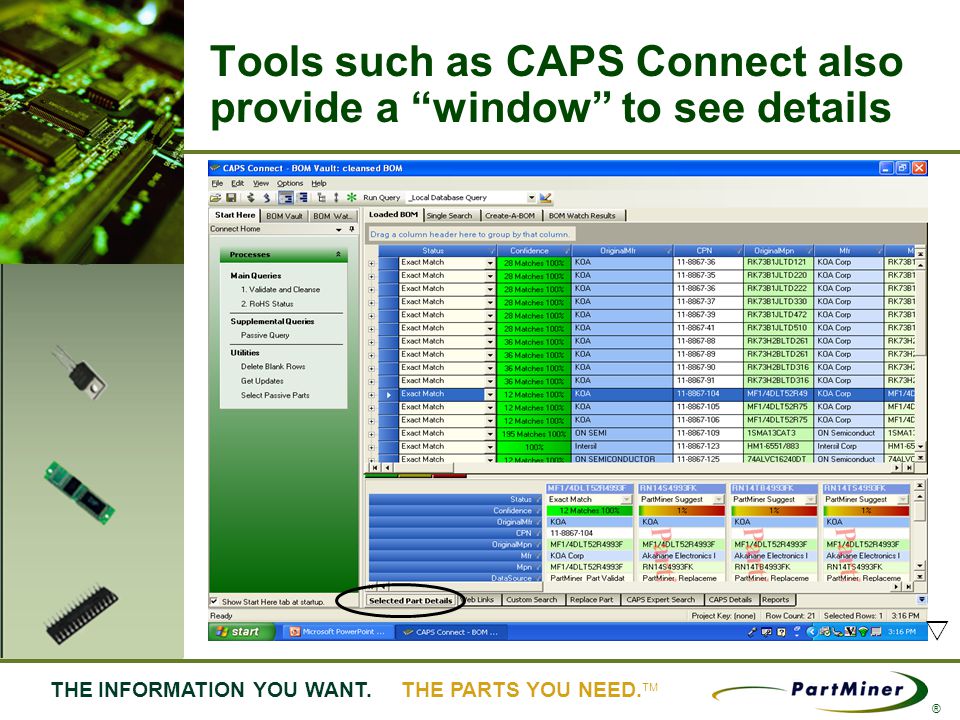
Task: Click the pin icon on Connect Home panel
Action: [x=351, y=229]
